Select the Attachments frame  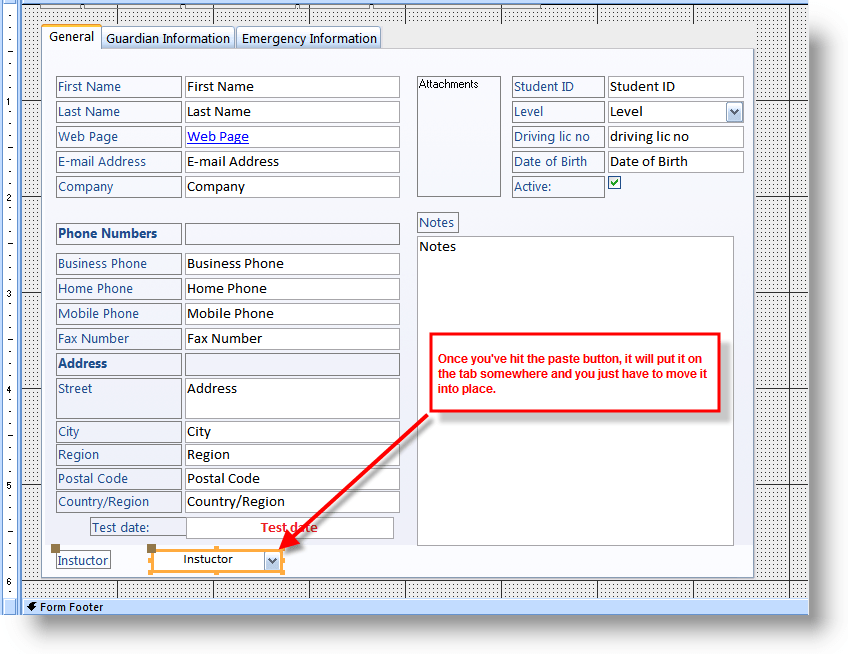[458, 137]
